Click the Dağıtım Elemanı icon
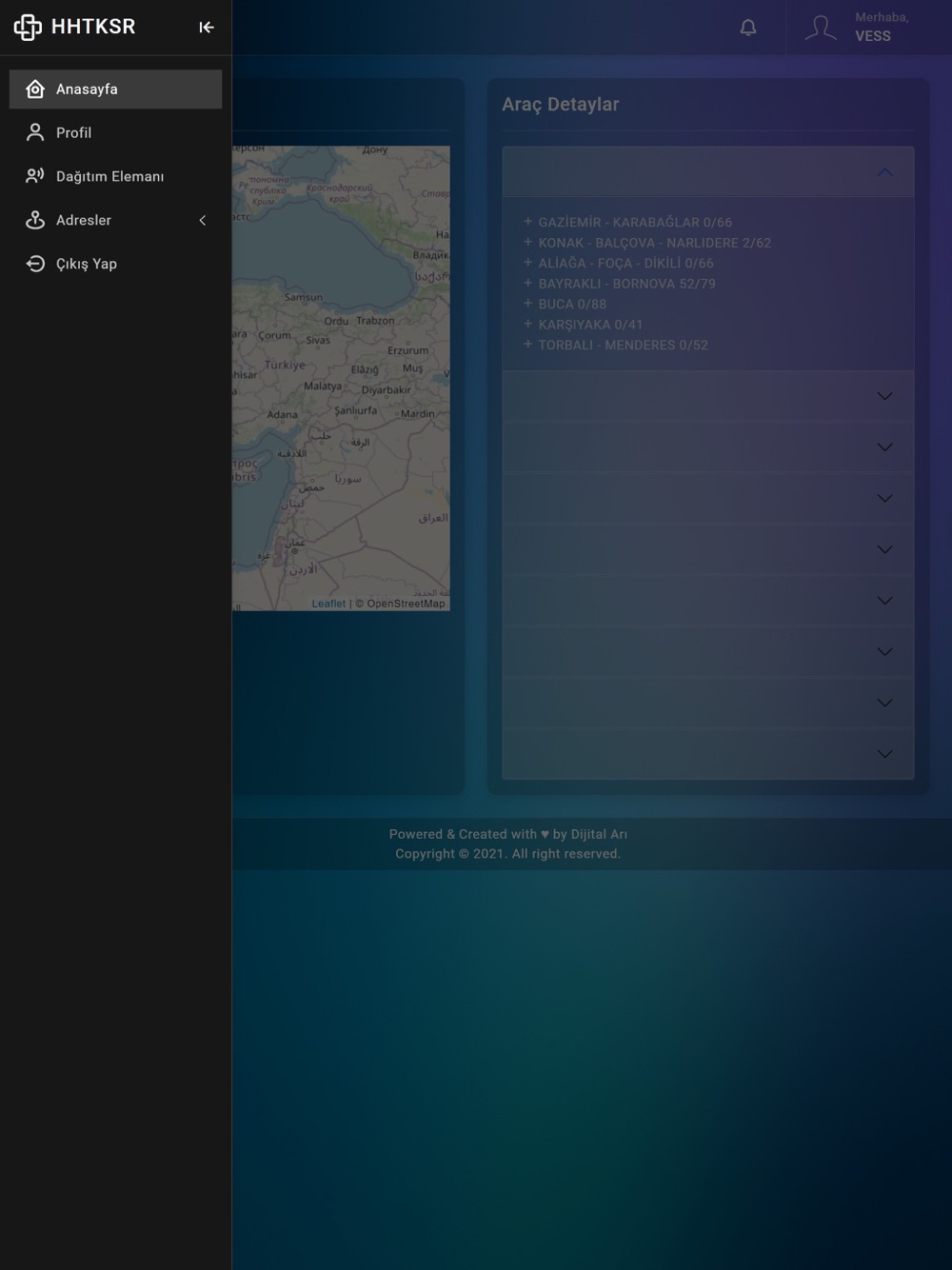Image resolution: width=952 pixels, height=1270 pixels. point(35,176)
